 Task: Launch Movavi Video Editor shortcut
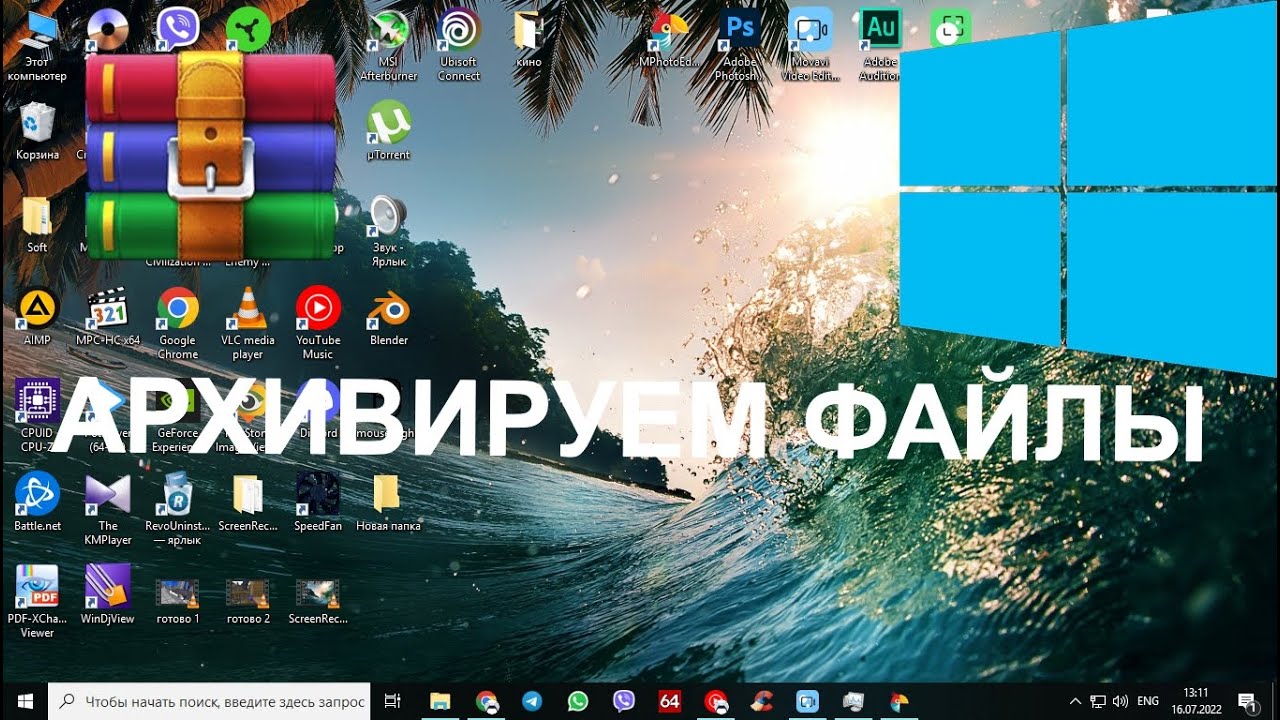coord(810,46)
